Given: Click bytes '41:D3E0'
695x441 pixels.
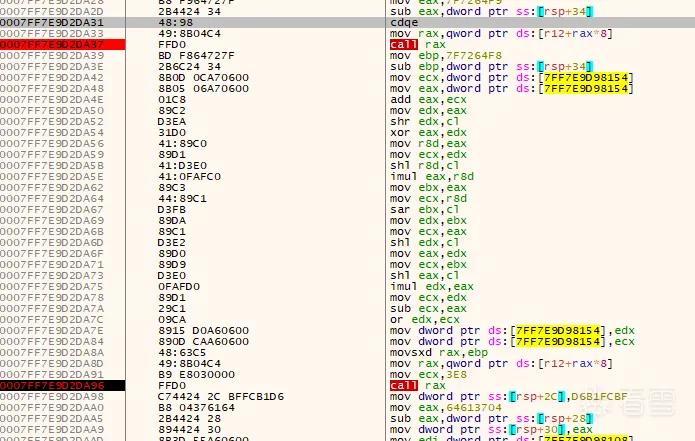Looking at the screenshot, I should (182, 165).
